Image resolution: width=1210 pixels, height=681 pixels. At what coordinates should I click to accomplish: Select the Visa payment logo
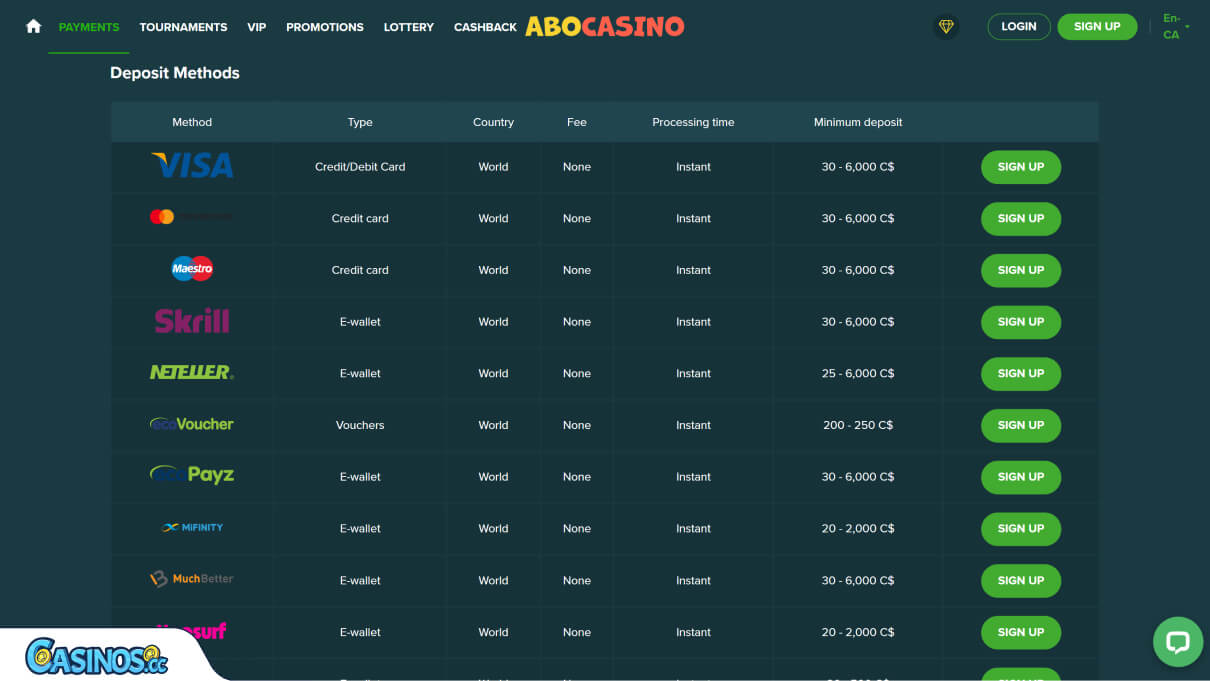192,166
